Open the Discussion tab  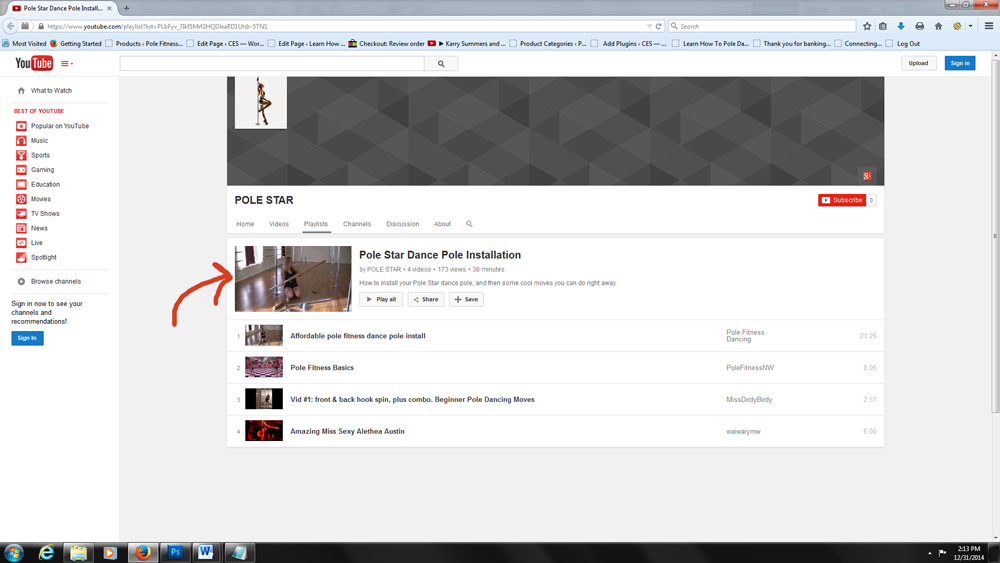coord(402,224)
